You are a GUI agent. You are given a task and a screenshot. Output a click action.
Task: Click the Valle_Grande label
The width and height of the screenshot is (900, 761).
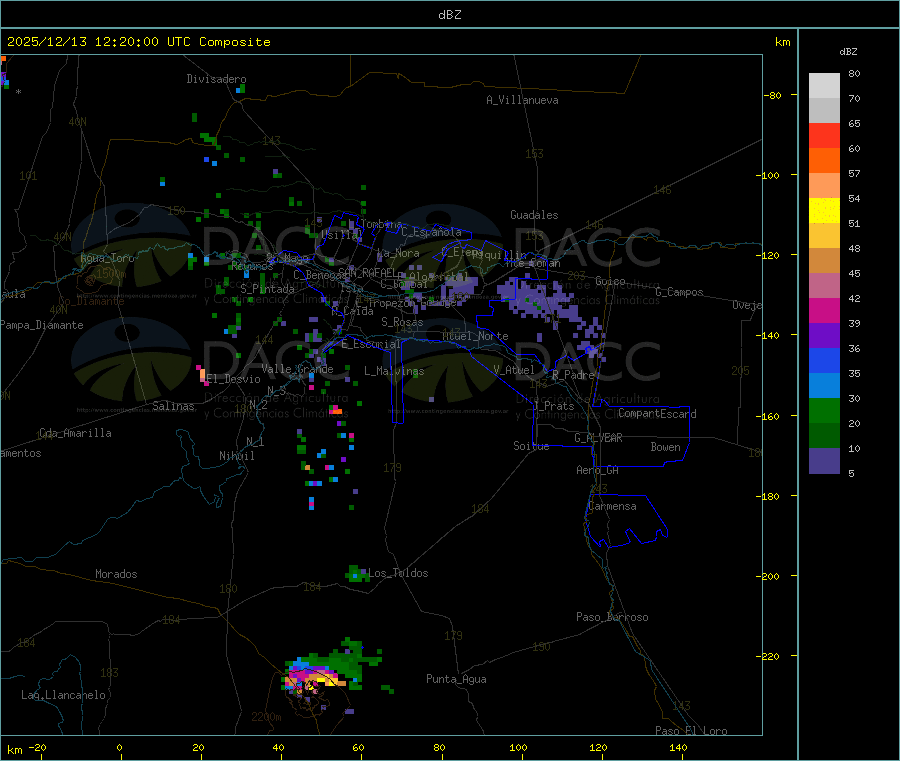[297, 368]
